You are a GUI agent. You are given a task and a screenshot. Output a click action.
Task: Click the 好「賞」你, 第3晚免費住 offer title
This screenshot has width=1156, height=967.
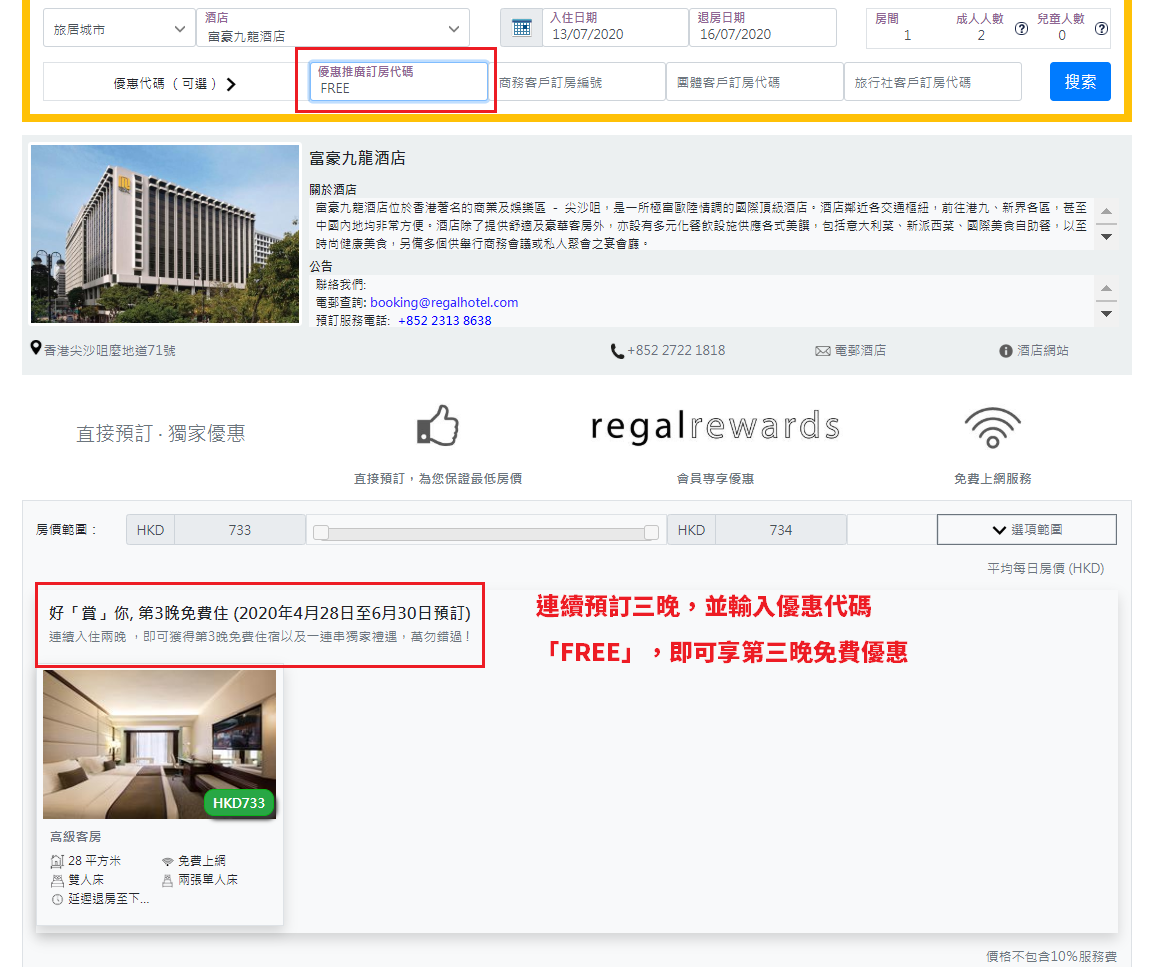pos(260,613)
